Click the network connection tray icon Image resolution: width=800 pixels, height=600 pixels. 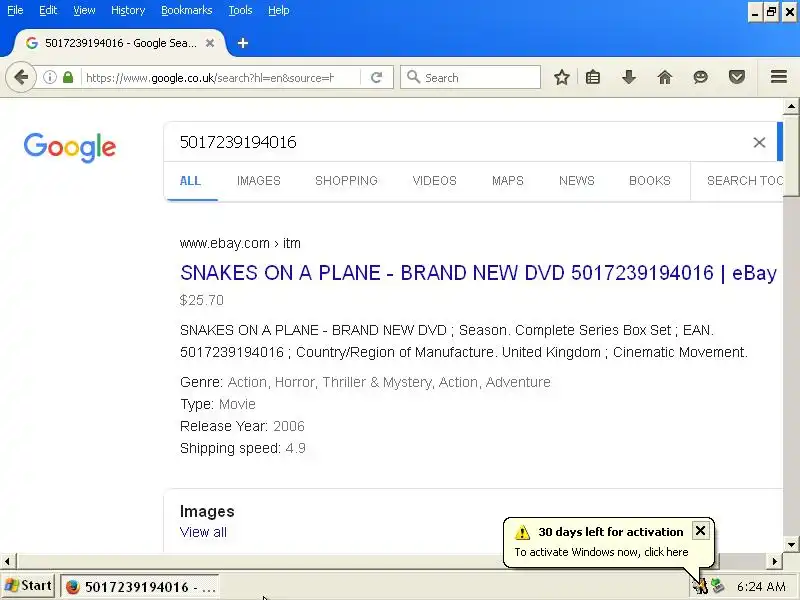[717, 586]
